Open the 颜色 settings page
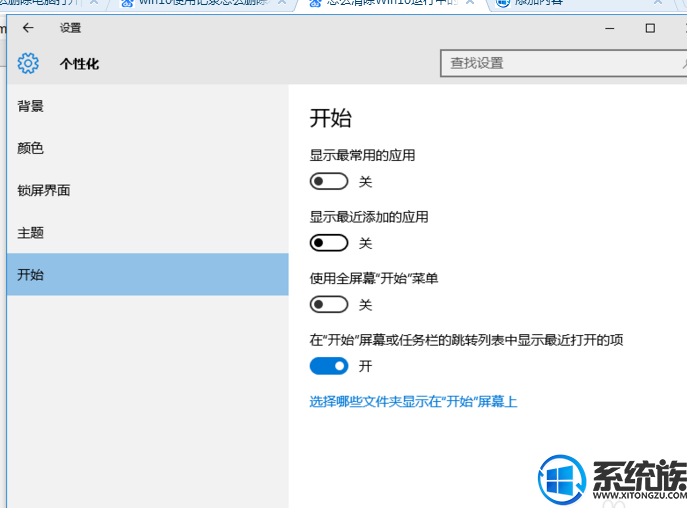Screen dimensions: 687x508 pyautogui.click(x=148, y=148)
